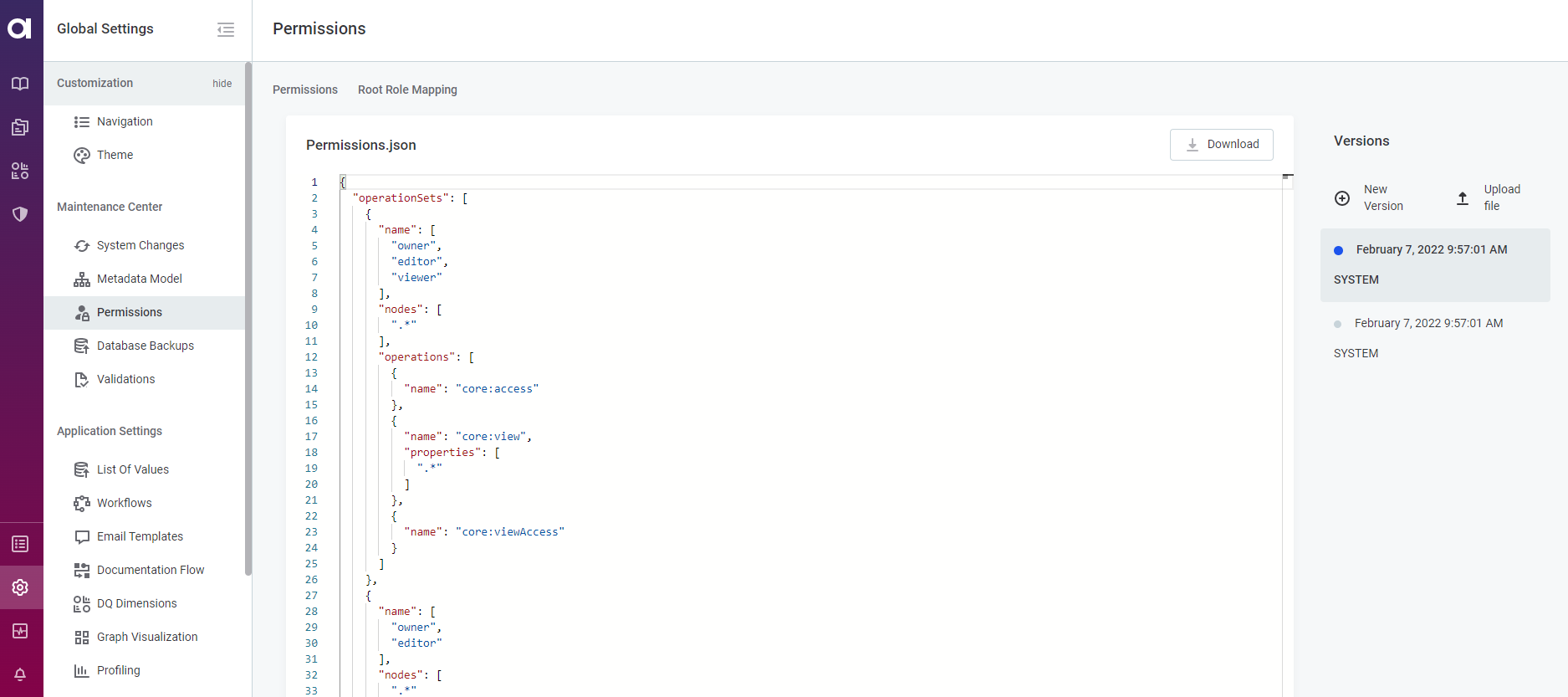This screenshot has height=697, width=1568.
Task: Click the Profiling bar chart icon
Action: 82,671
